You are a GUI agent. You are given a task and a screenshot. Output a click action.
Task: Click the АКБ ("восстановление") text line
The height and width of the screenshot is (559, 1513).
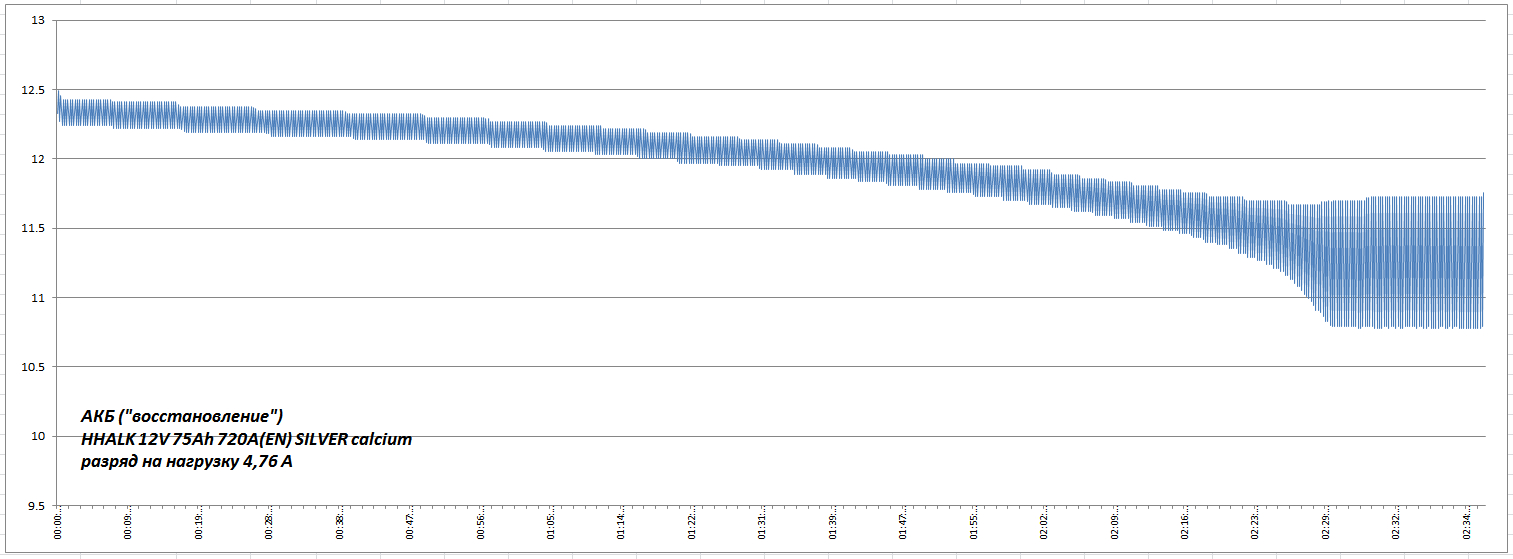coord(182,415)
